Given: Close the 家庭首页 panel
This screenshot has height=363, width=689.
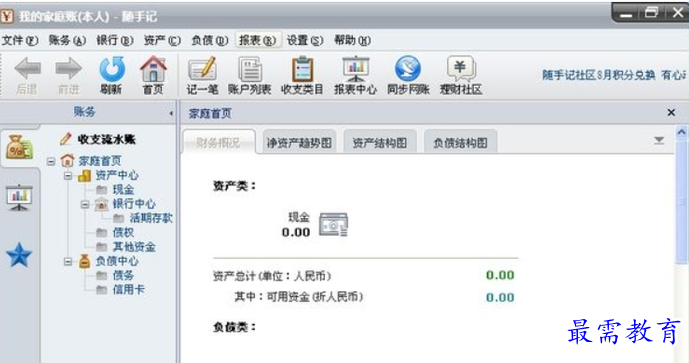Looking at the screenshot, I should coord(671,113).
